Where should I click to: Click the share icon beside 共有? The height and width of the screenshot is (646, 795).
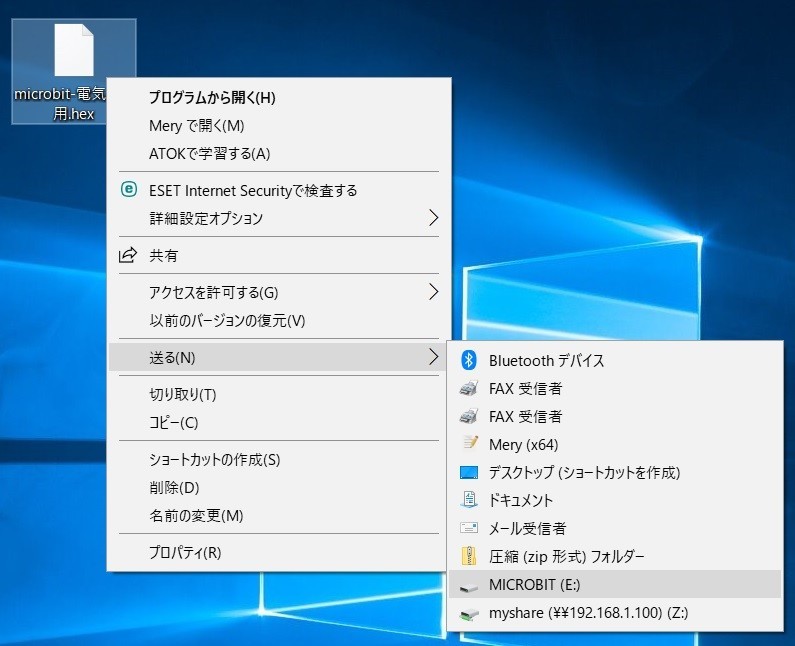(x=128, y=255)
